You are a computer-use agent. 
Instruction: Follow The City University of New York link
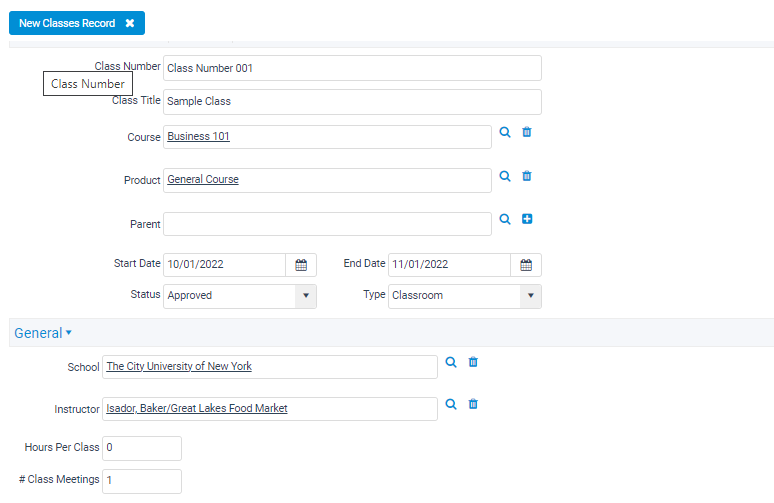tap(179, 366)
